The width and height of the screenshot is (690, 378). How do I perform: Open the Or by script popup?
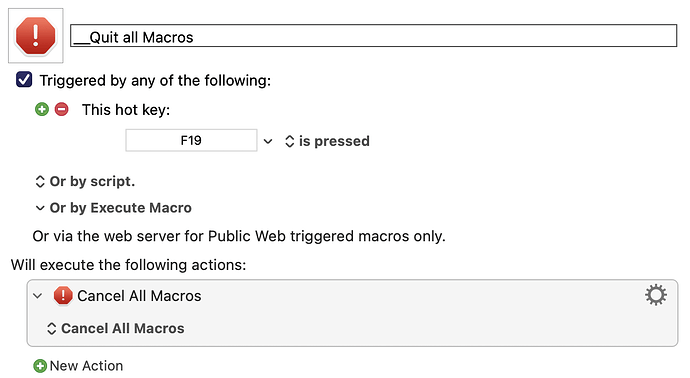pos(85,181)
